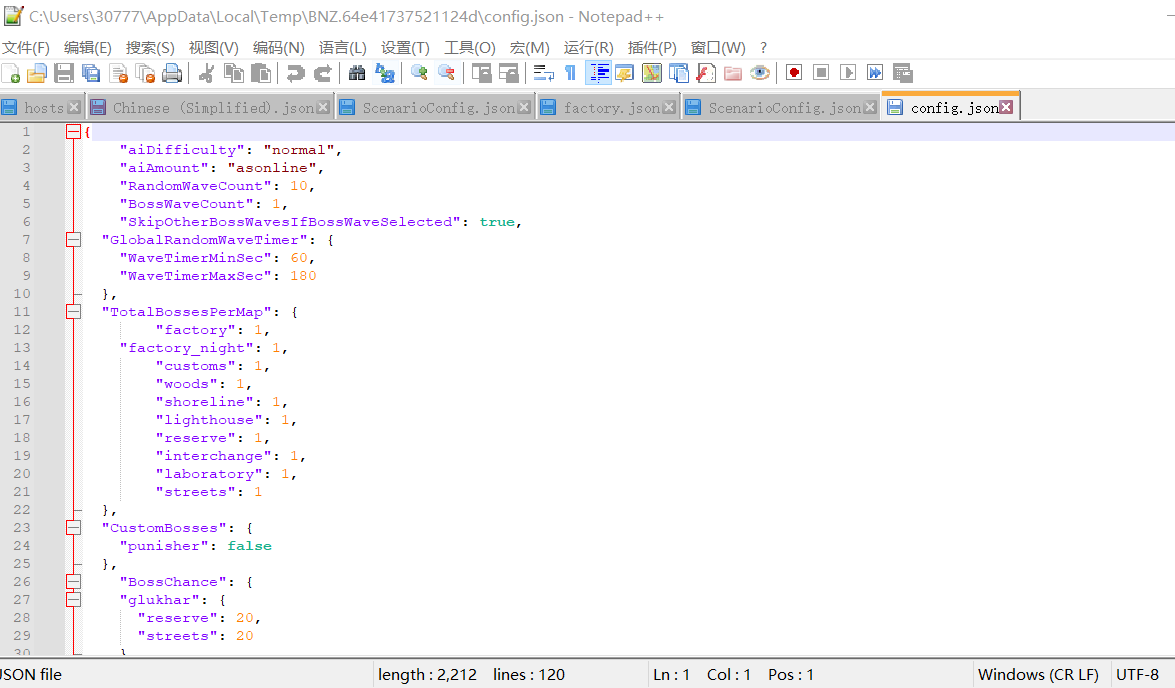Click the UTF-8 encoding status field

point(1137,675)
